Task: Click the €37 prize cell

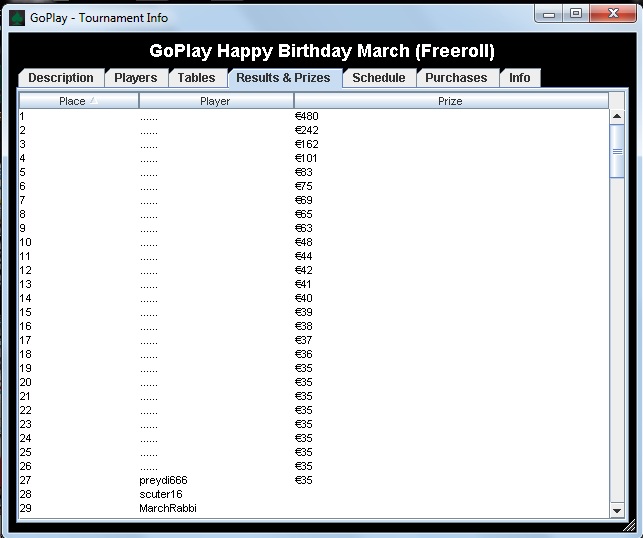Action: click(303, 340)
